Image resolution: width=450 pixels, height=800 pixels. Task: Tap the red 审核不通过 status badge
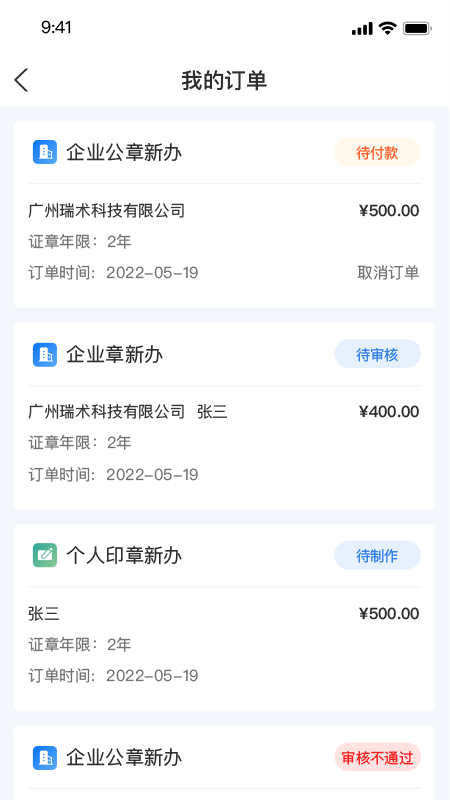tap(377, 757)
